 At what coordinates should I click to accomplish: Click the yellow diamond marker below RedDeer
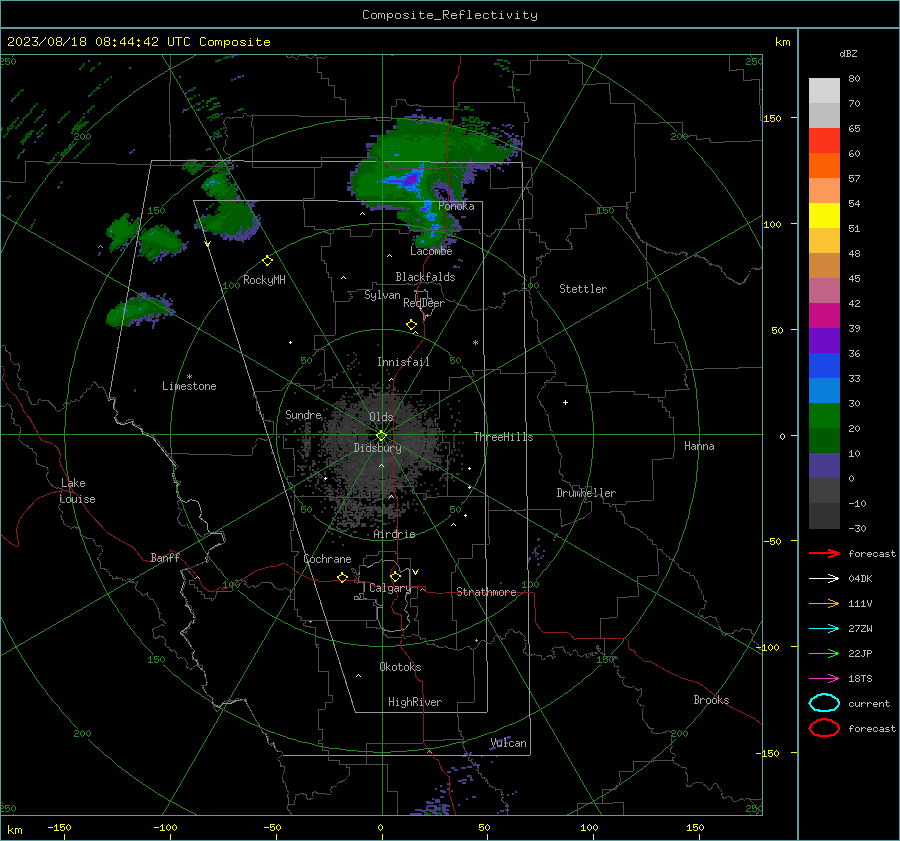coord(411,325)
